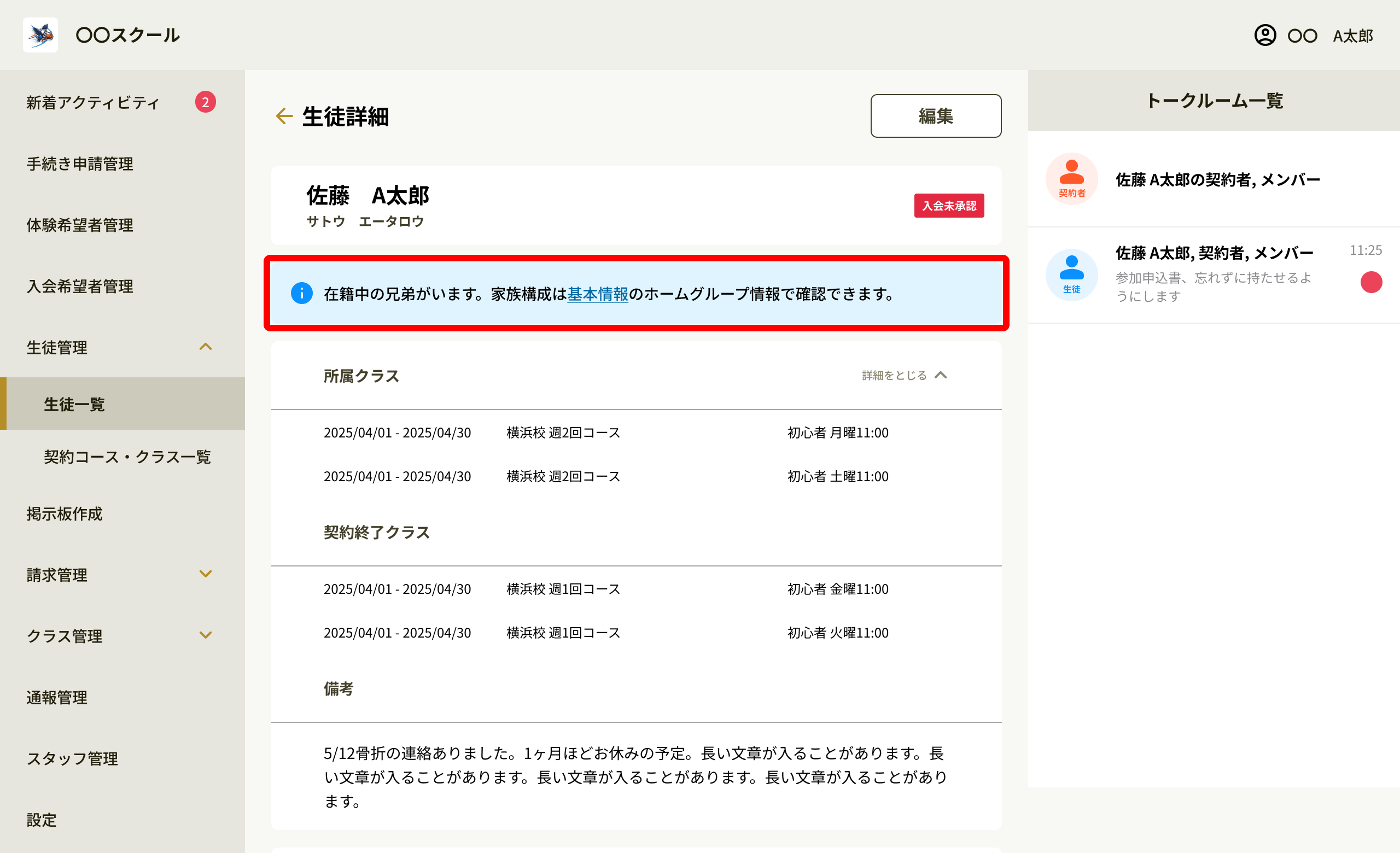Open 設定 in sidebar
Image resolution: width=1400 pixels, height=853 pixels.
[122, 820]
